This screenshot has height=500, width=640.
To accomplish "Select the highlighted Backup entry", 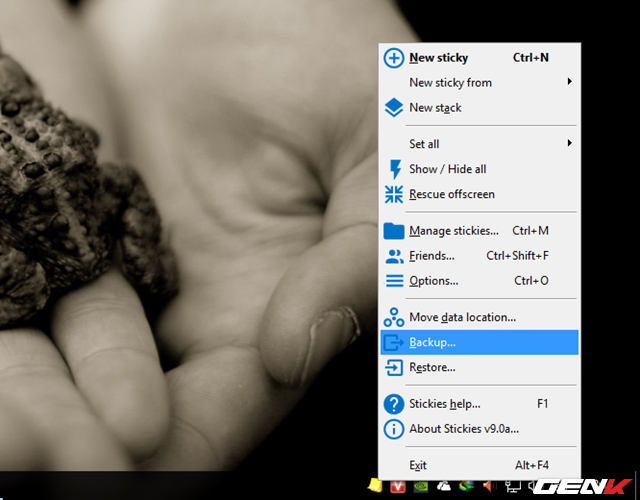I will coord(479,342).
